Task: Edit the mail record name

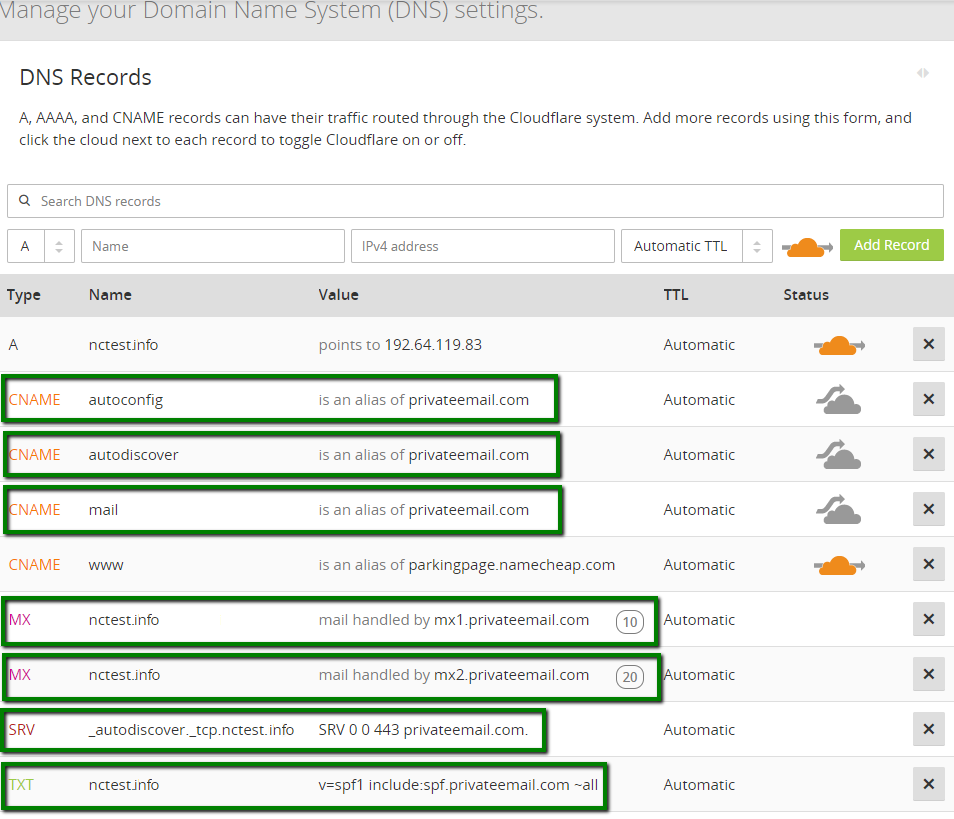Action: click(x=103, y=509)
